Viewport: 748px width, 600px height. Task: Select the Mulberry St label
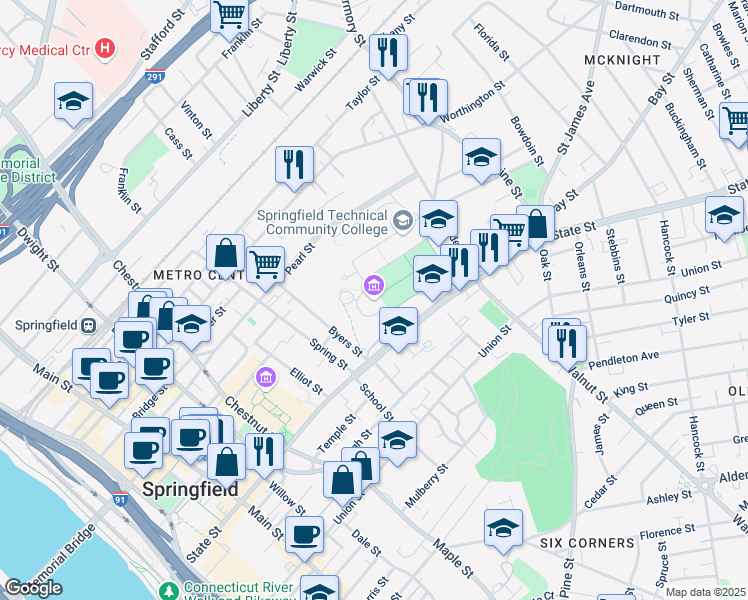[426, 486]
